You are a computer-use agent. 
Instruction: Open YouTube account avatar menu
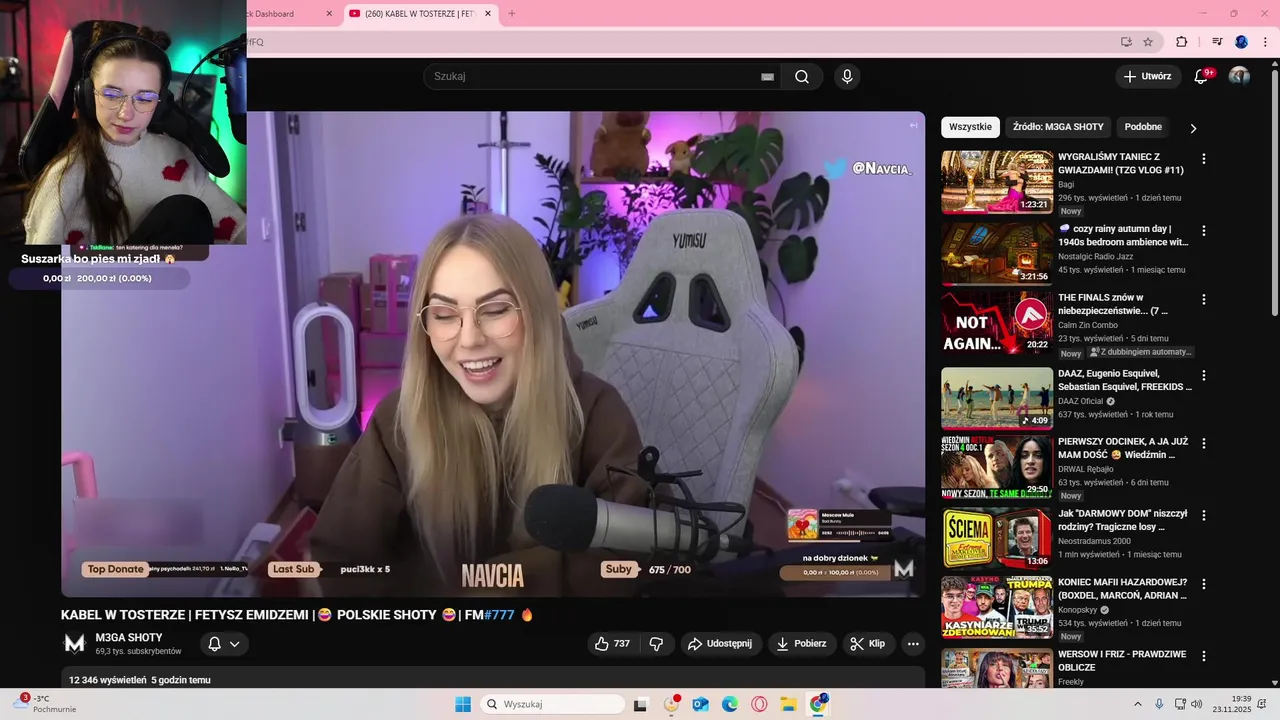tap(1239, 76)
